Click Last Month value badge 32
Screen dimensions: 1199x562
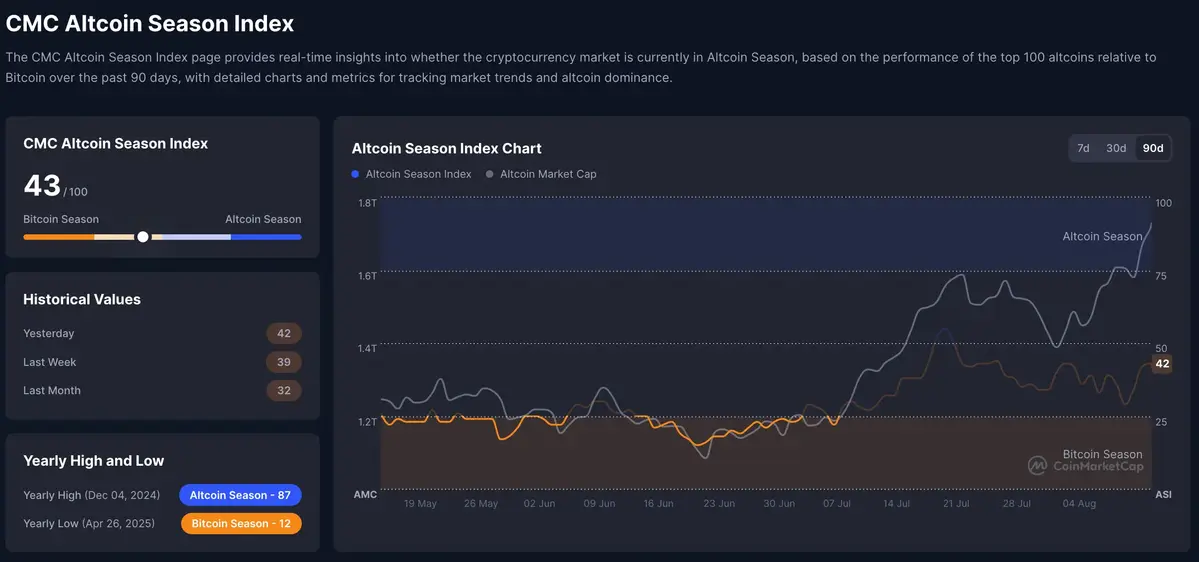coord(284,390)
